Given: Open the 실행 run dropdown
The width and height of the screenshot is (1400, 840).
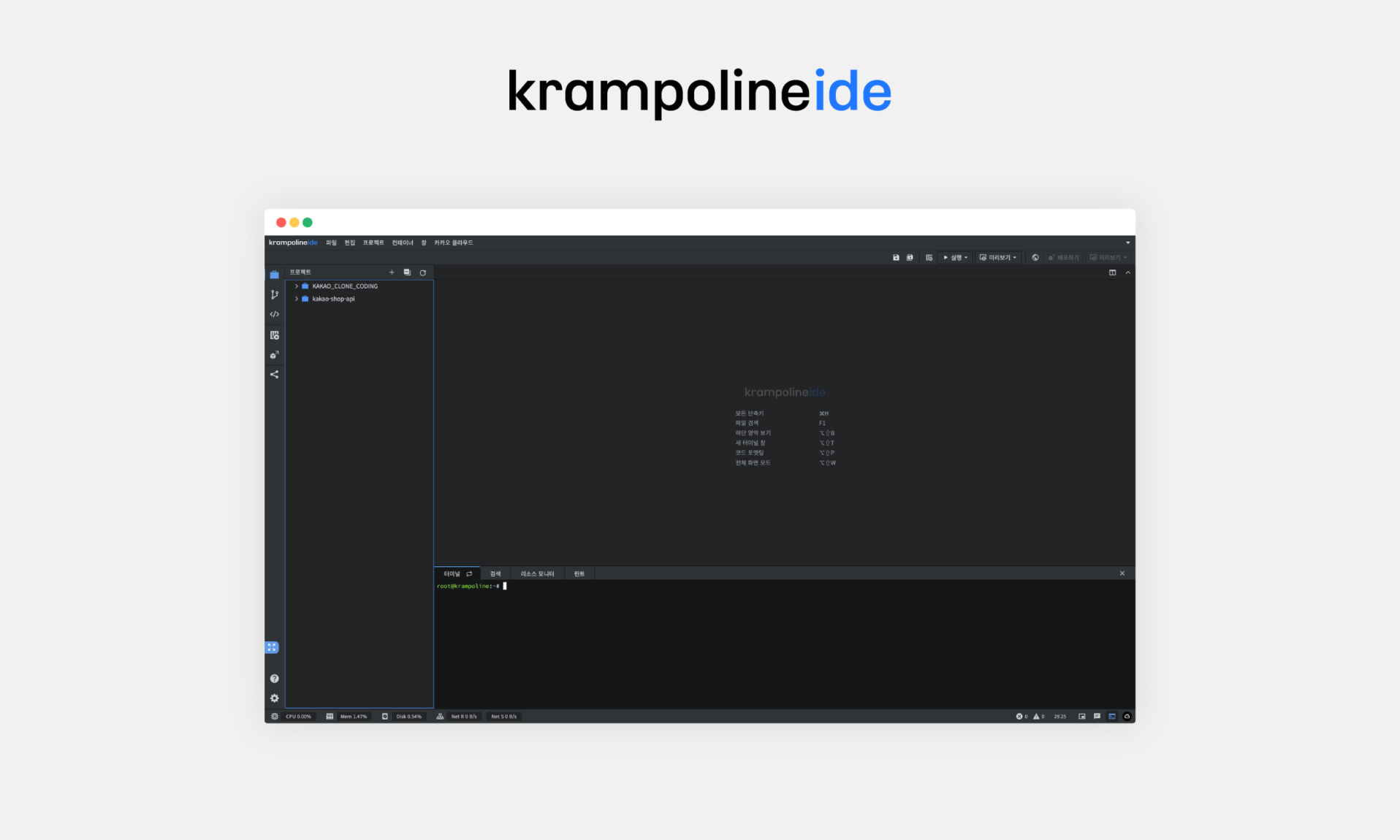Looking at the screenshot, I should [956, 258].
